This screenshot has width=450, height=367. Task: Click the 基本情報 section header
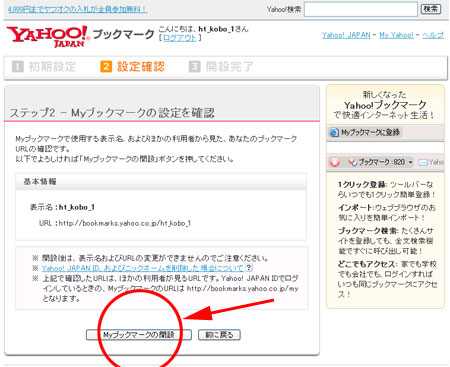pos(161,182)
